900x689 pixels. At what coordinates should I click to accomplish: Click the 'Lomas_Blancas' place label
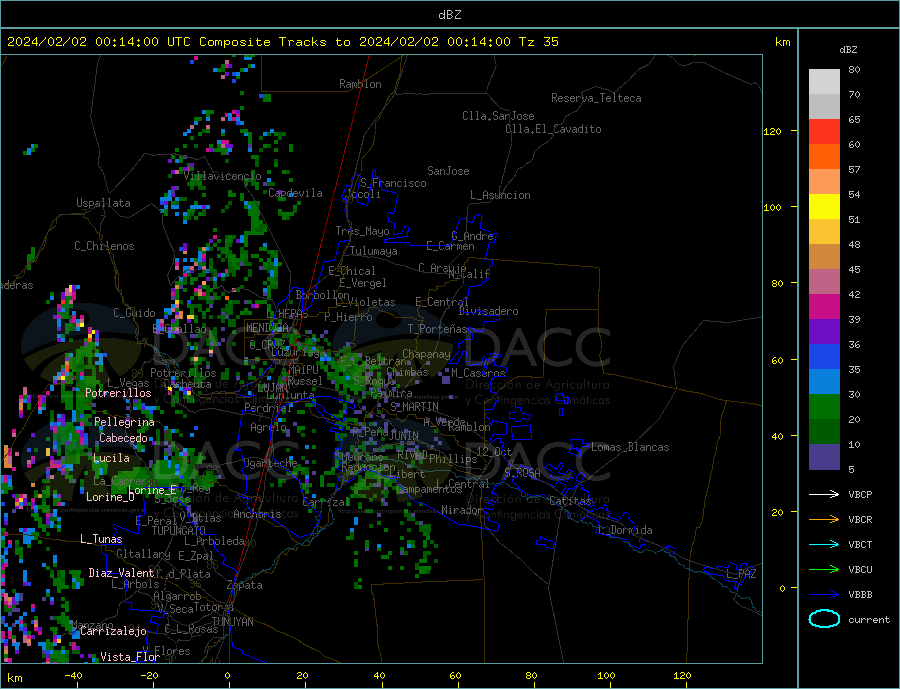pos(630,447)
